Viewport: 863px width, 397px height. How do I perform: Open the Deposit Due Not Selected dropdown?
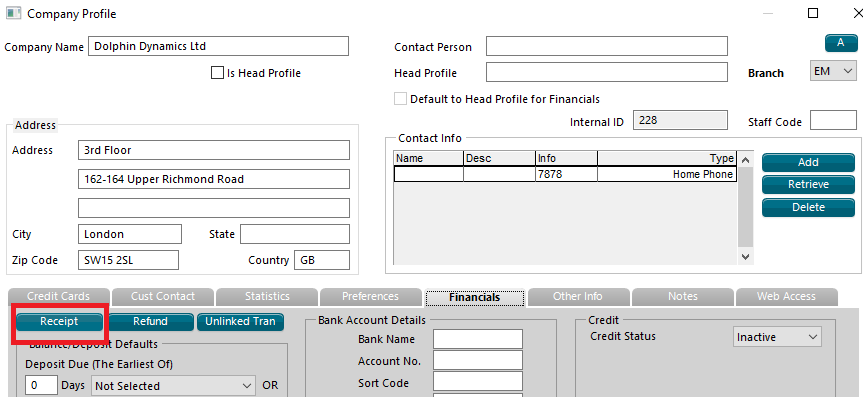click(173, 386)
